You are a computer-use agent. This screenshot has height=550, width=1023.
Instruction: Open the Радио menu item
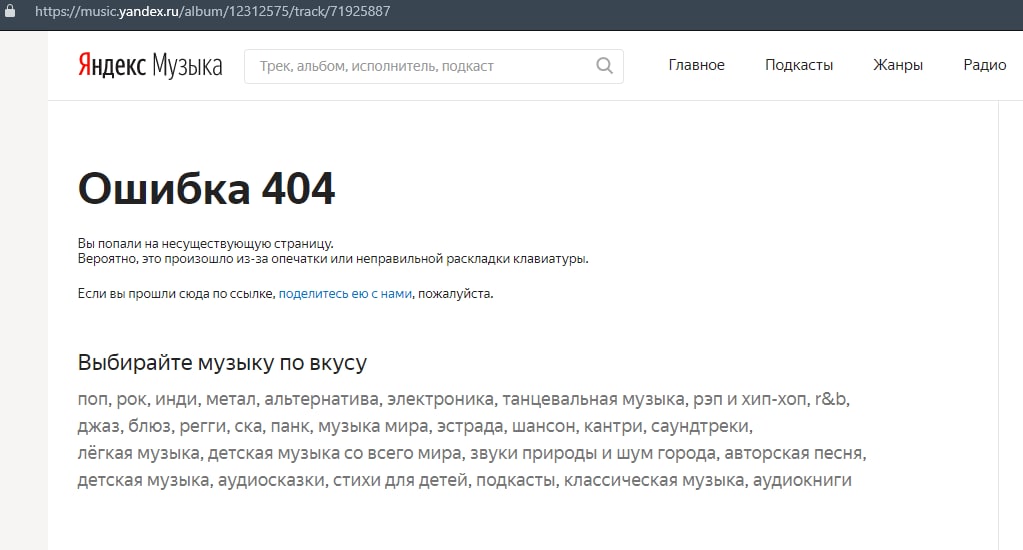click(985, 65)
